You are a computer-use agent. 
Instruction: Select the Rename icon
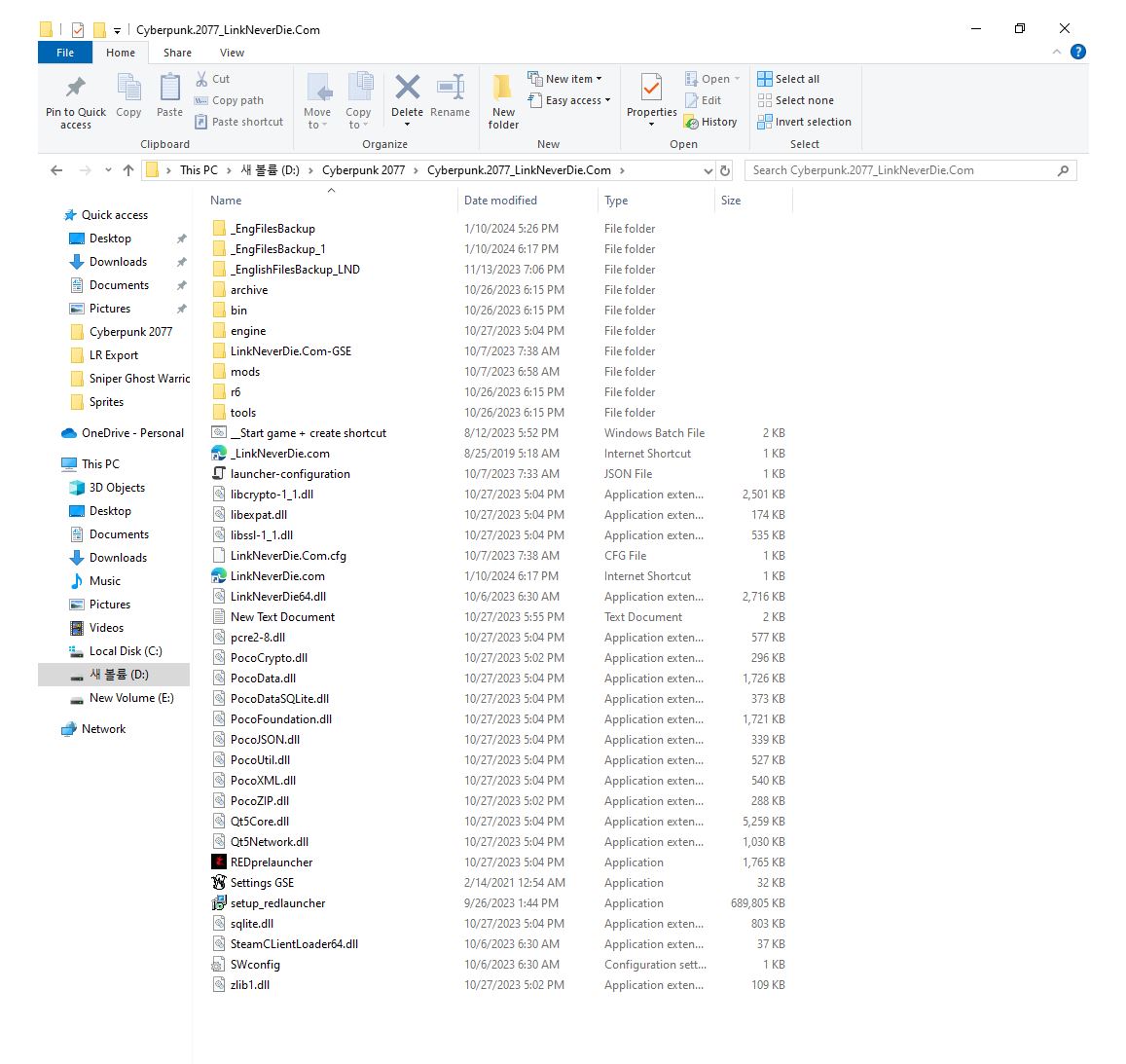(450, 92)
